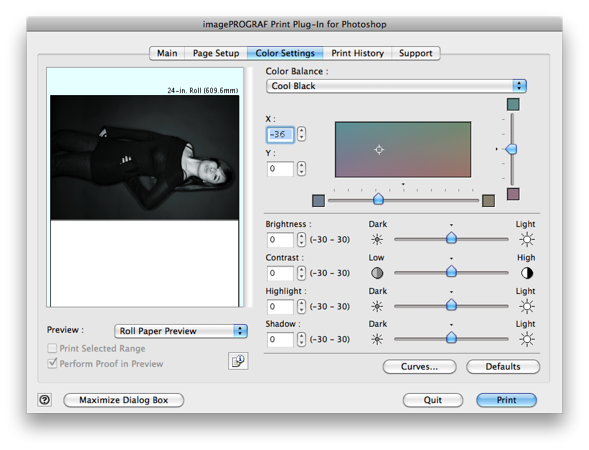Click the Shadow stepper arrows

pos(301,340)
